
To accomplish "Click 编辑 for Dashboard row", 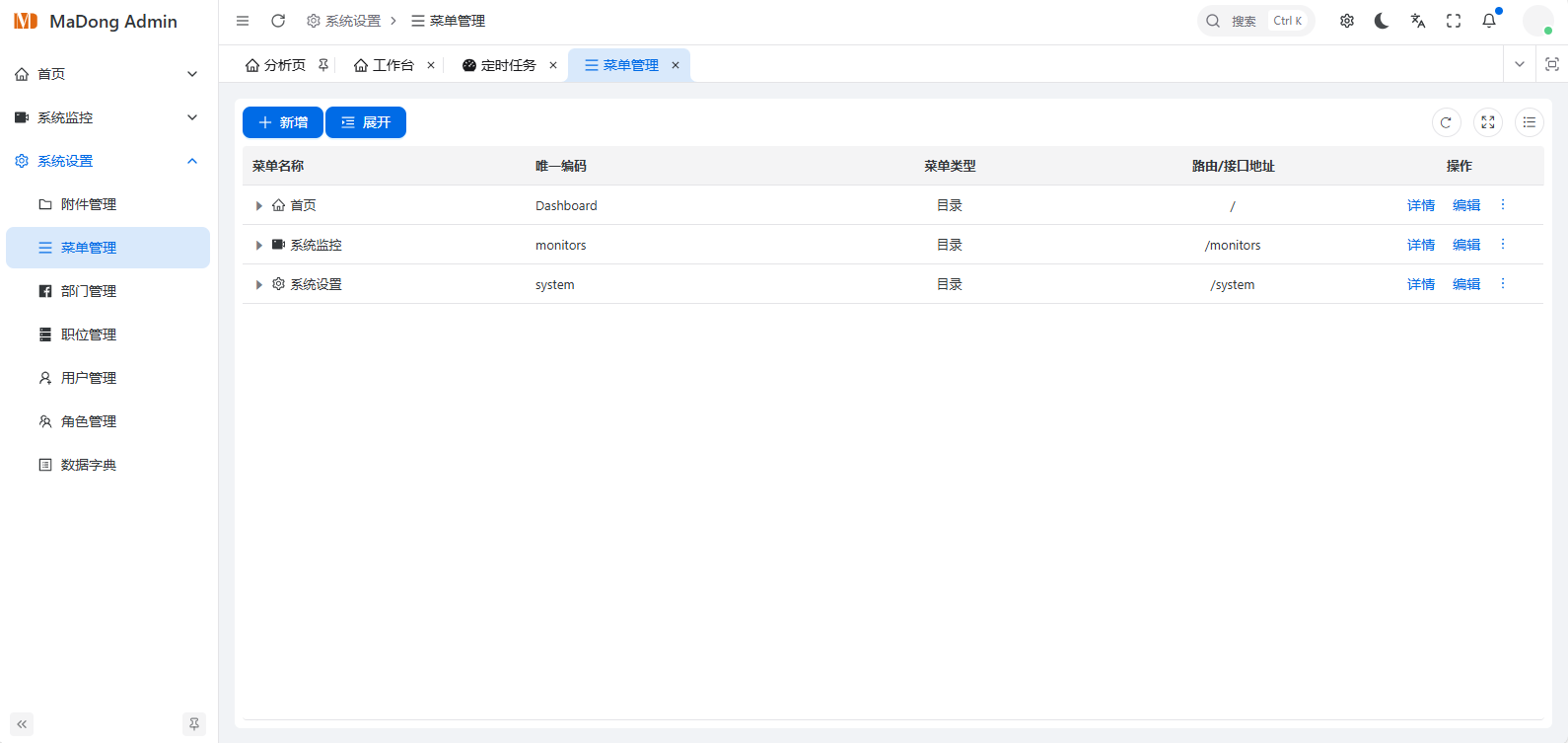I will click(x=1466, y=205).
